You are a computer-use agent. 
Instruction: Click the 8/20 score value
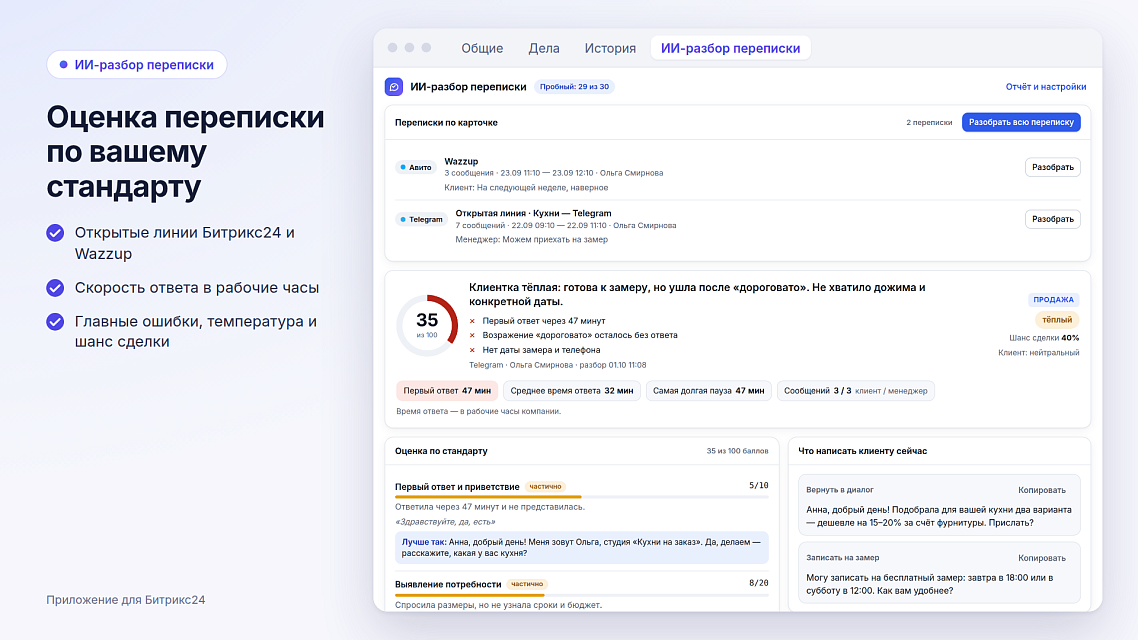pyautogui.click(x=758, y=583)
